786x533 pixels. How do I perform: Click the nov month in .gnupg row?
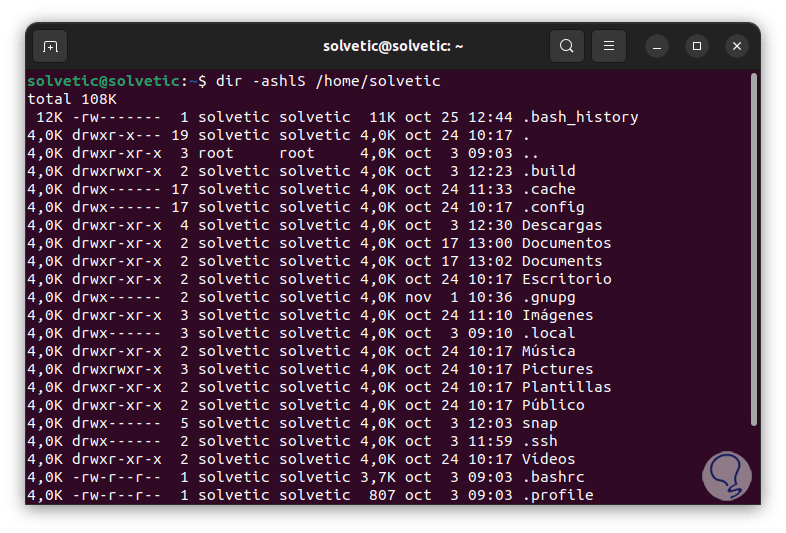pyautogui.click(x=418, y=297)
